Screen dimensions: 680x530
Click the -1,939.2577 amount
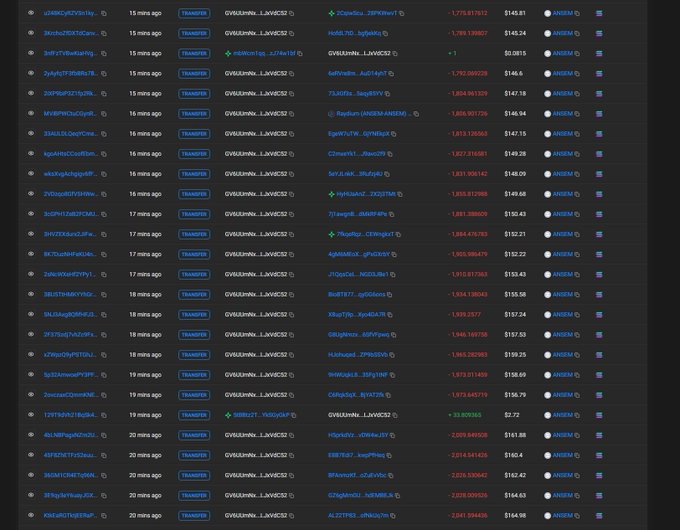(x=464, y=314)
